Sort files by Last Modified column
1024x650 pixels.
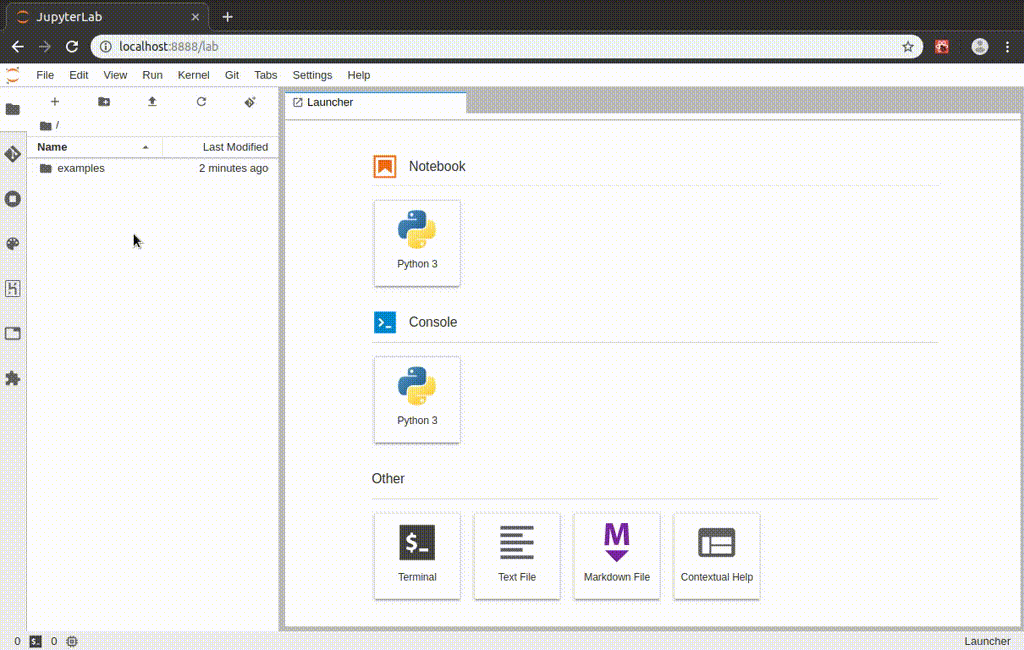[221, 147]
